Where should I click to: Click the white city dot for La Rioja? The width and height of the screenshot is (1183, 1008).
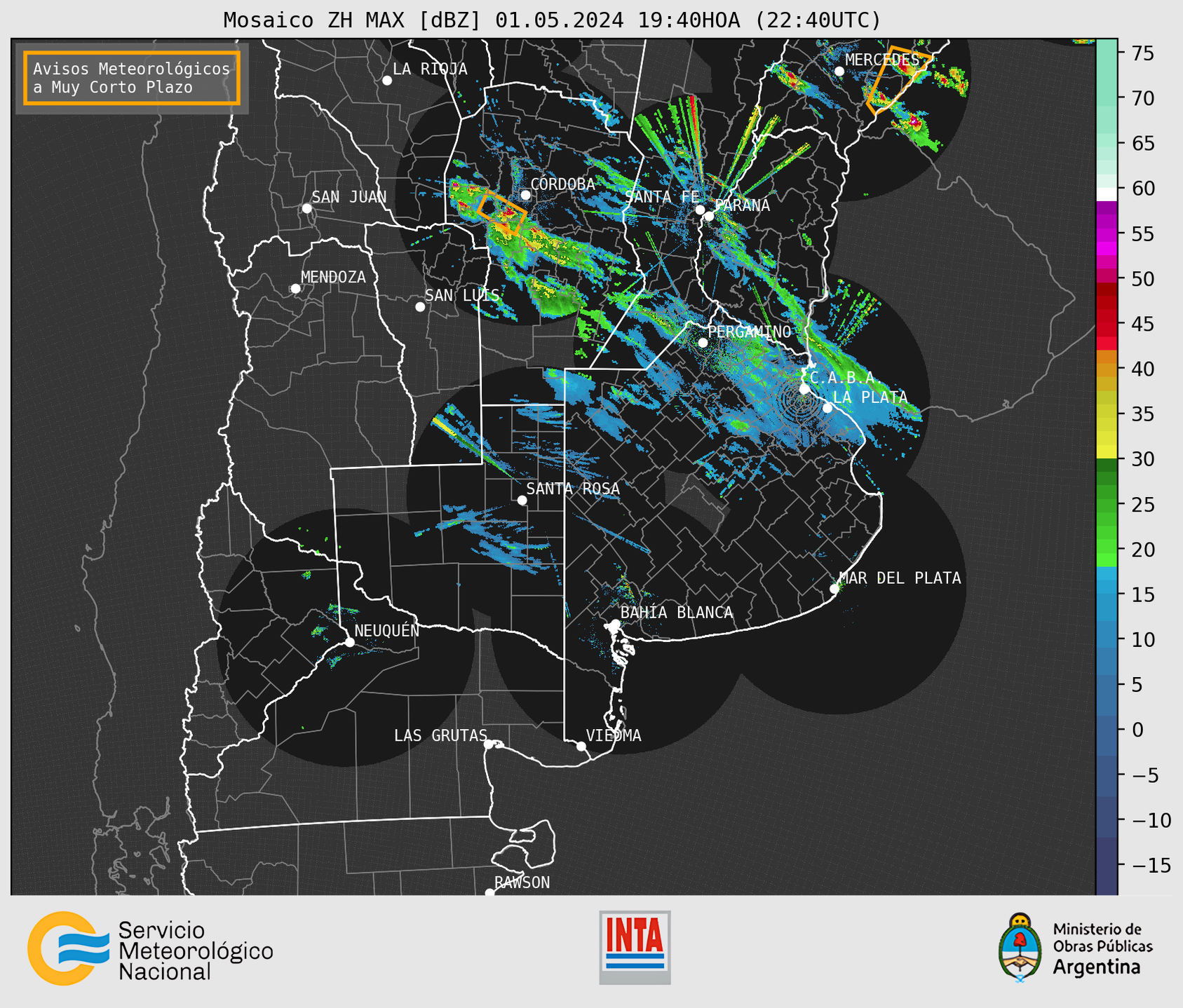pos(387,81)
